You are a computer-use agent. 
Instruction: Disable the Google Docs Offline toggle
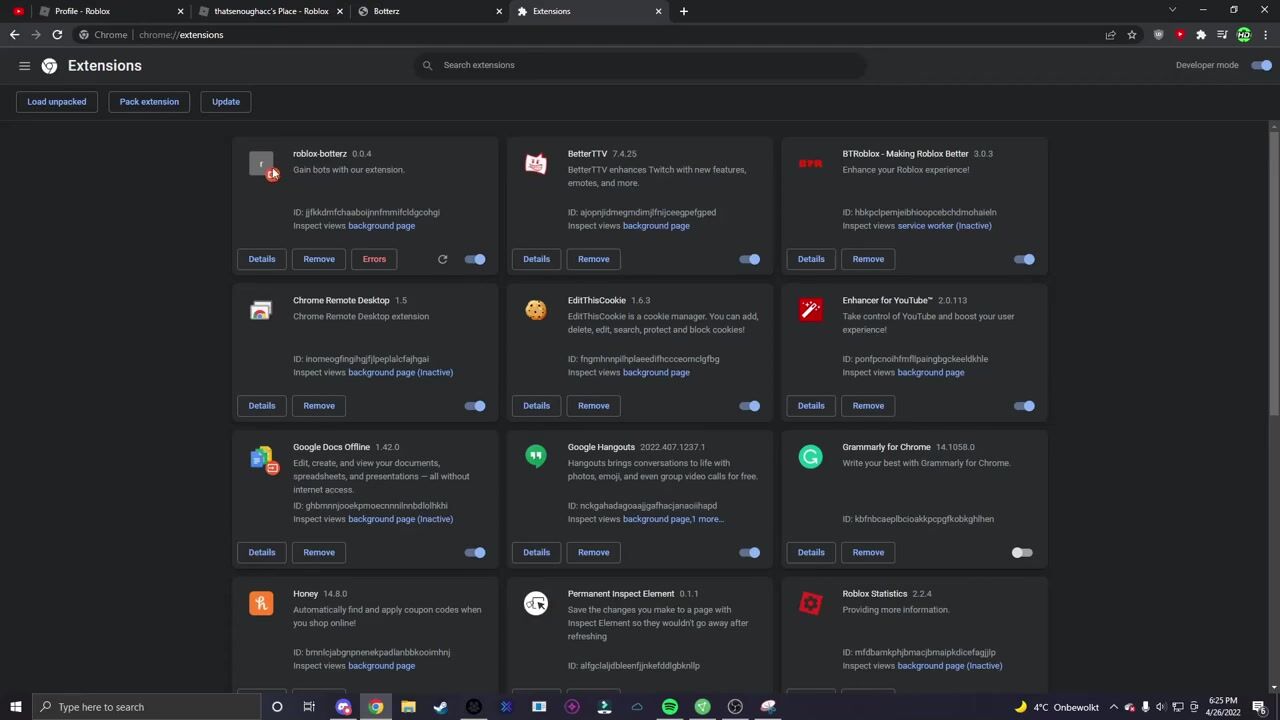click(x=475, y=552)
